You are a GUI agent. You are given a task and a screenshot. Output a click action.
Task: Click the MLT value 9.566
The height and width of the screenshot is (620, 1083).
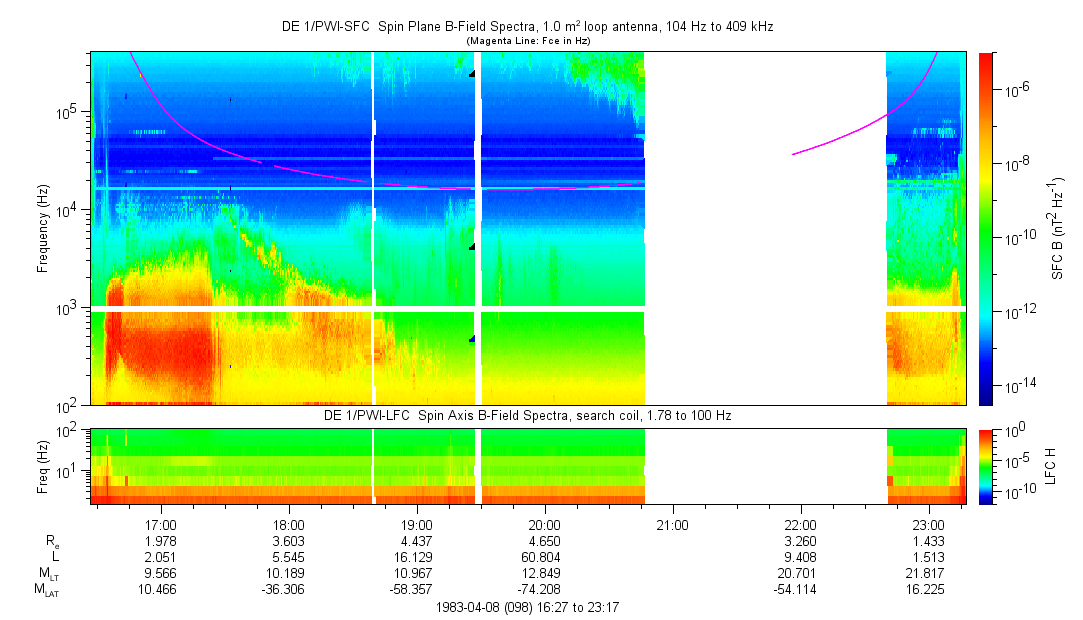[161, 573]
